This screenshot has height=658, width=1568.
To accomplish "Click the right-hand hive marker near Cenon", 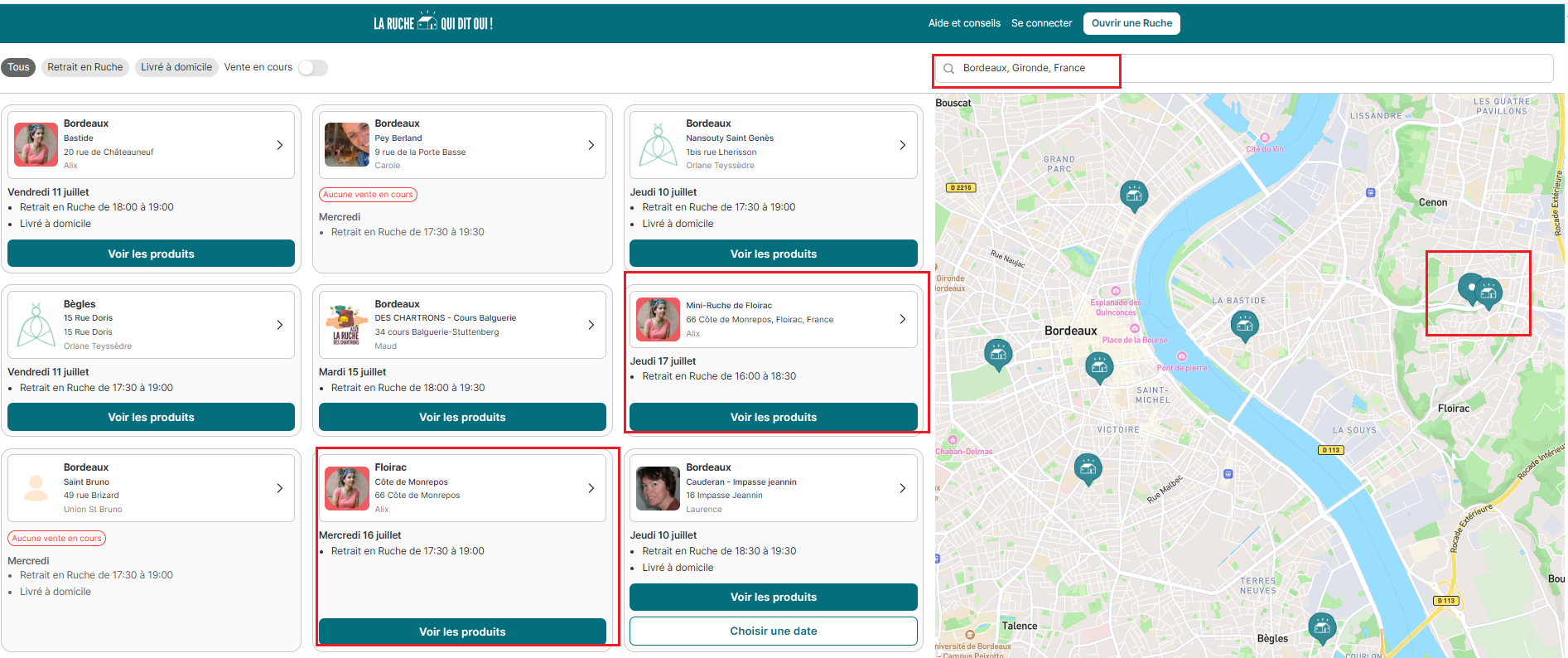I will coord(1488,293).
